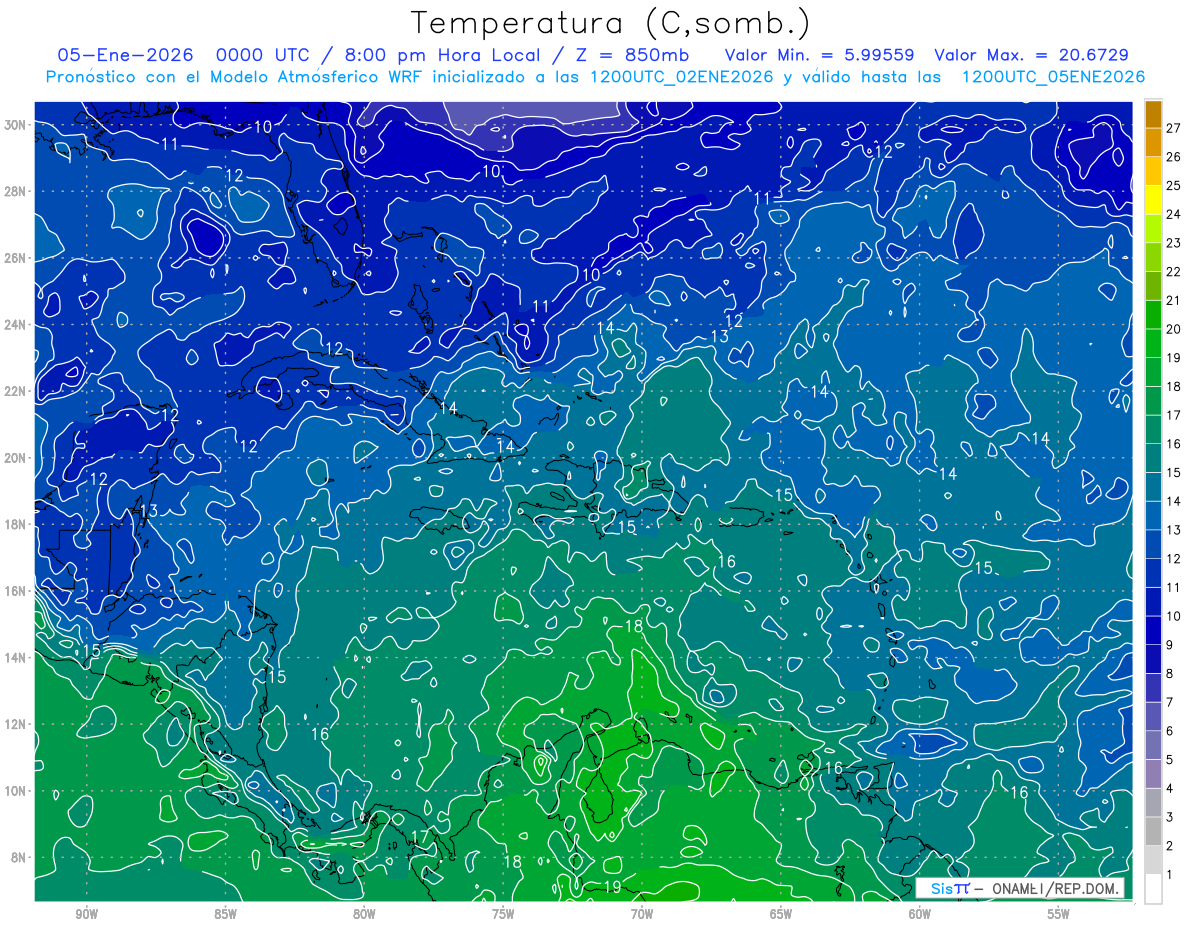Click the 60W longitude axis label
The height and width of the screenshot is (927, 1200).
pyautogui.click(x=920, y=914)
